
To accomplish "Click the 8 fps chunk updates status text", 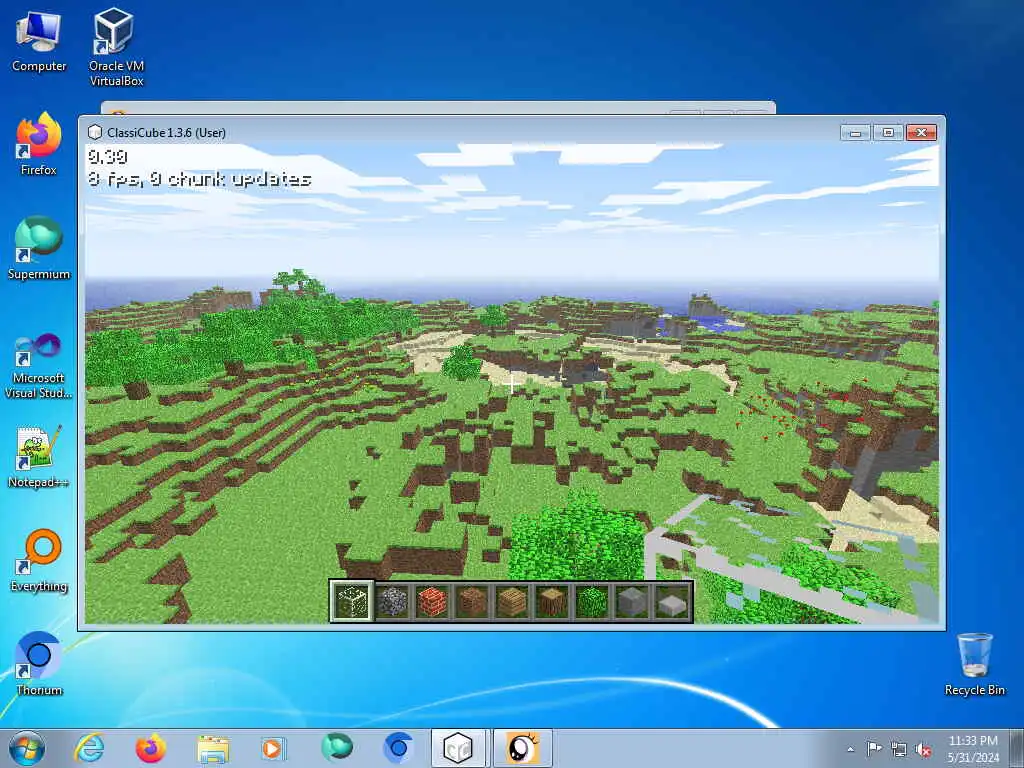I will [199, 179].
